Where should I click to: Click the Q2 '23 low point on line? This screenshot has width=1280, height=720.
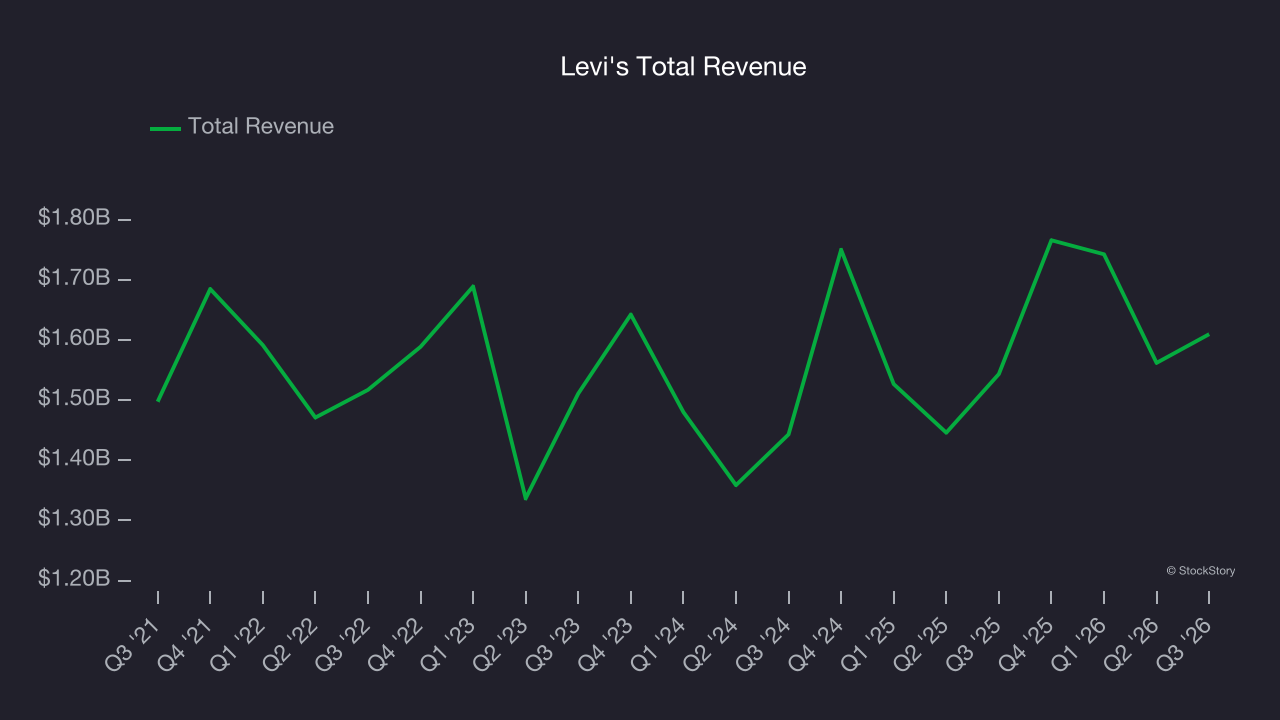pos(526,498)
